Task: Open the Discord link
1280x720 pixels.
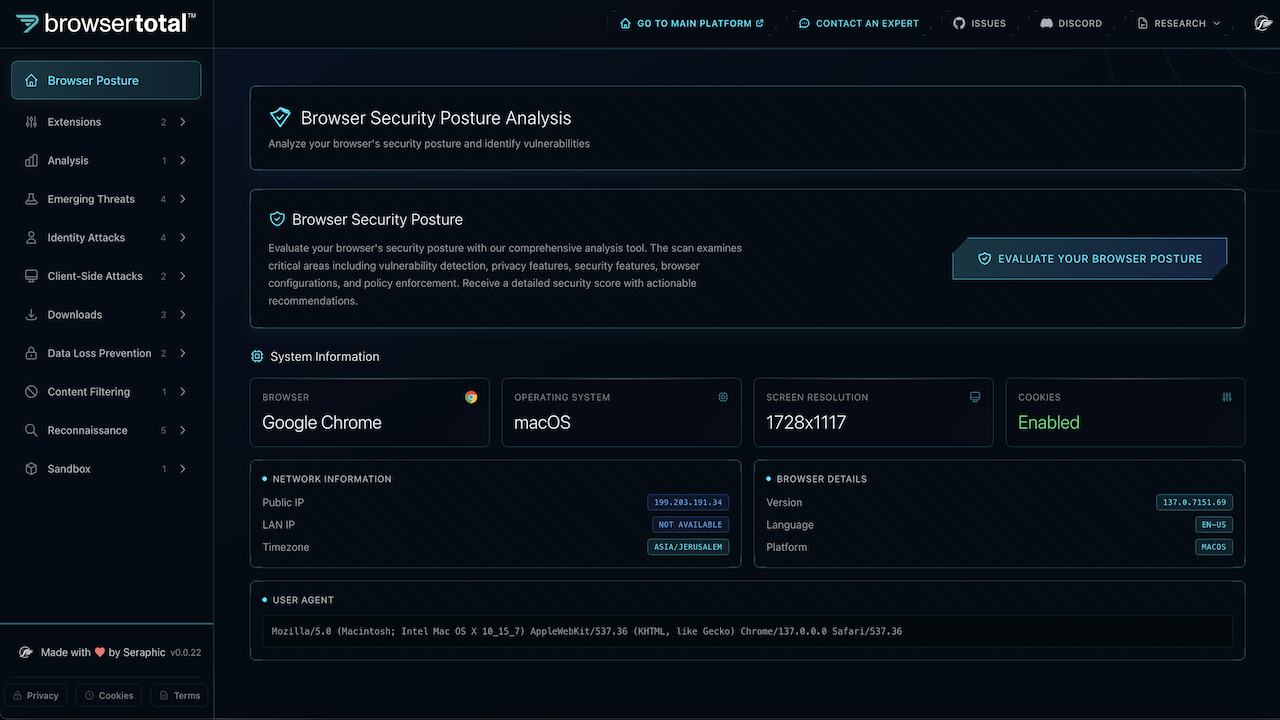Action: (1071, 23)
